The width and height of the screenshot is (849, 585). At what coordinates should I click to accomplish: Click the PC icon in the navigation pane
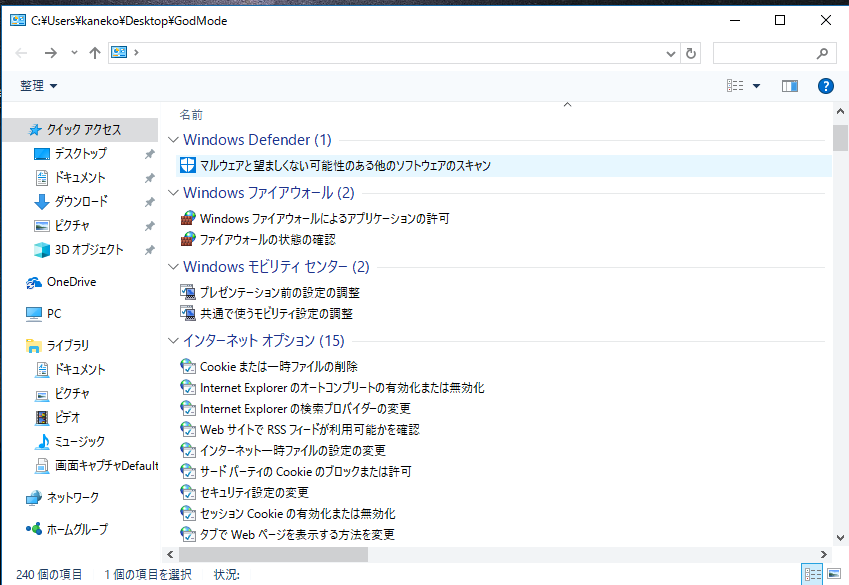34,313
